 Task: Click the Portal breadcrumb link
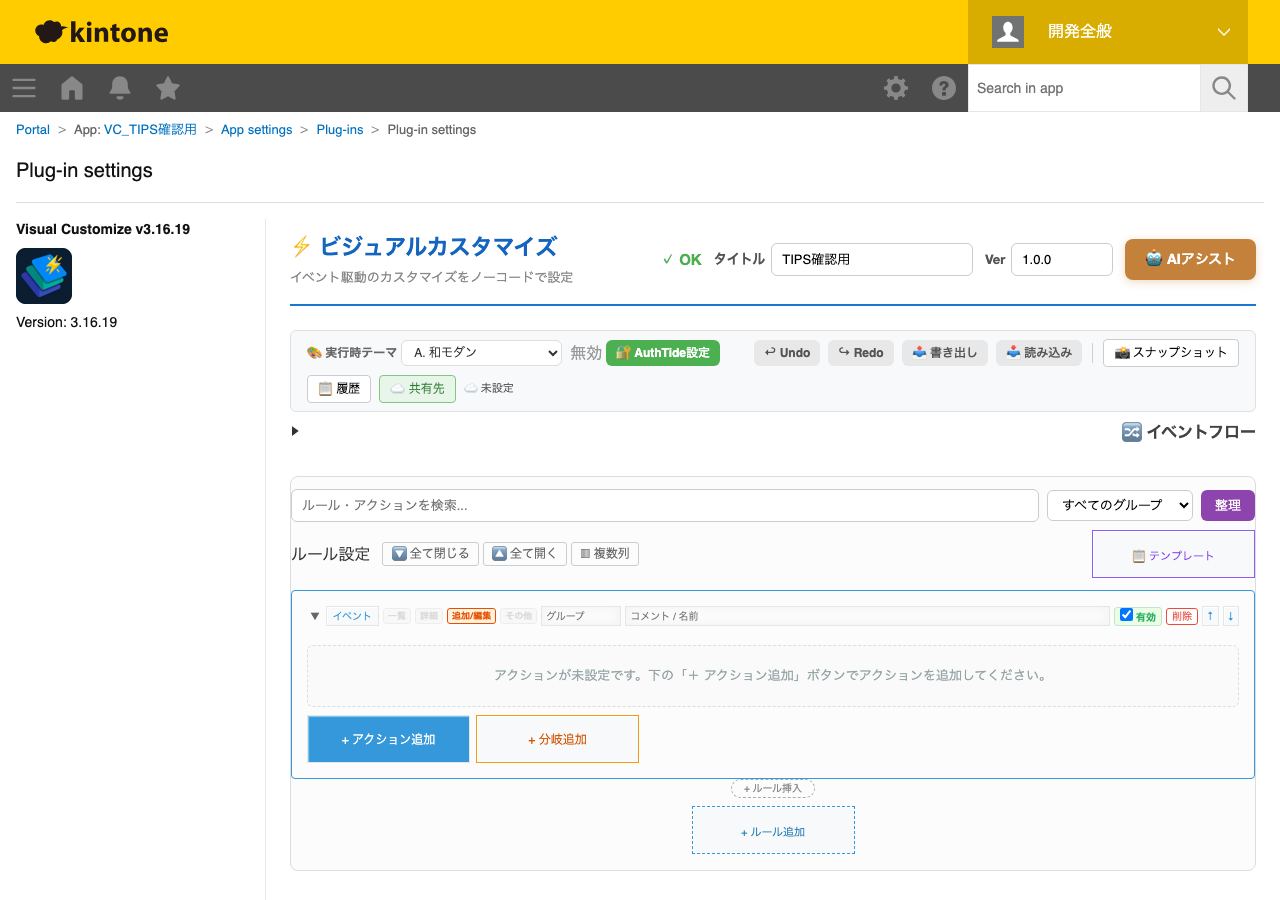click(x=33, y=130)
